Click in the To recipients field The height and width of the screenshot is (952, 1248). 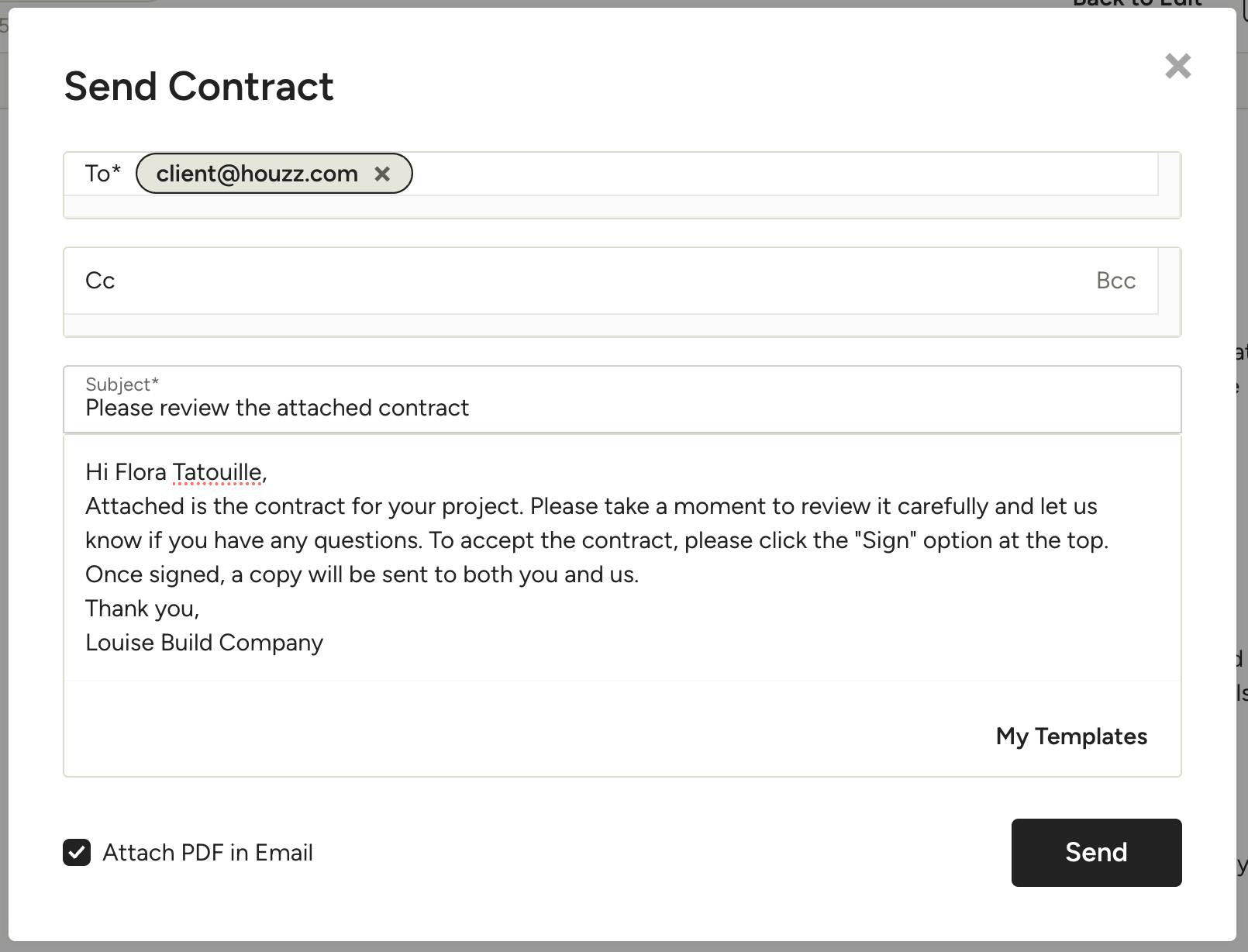[x=783, y=174]
